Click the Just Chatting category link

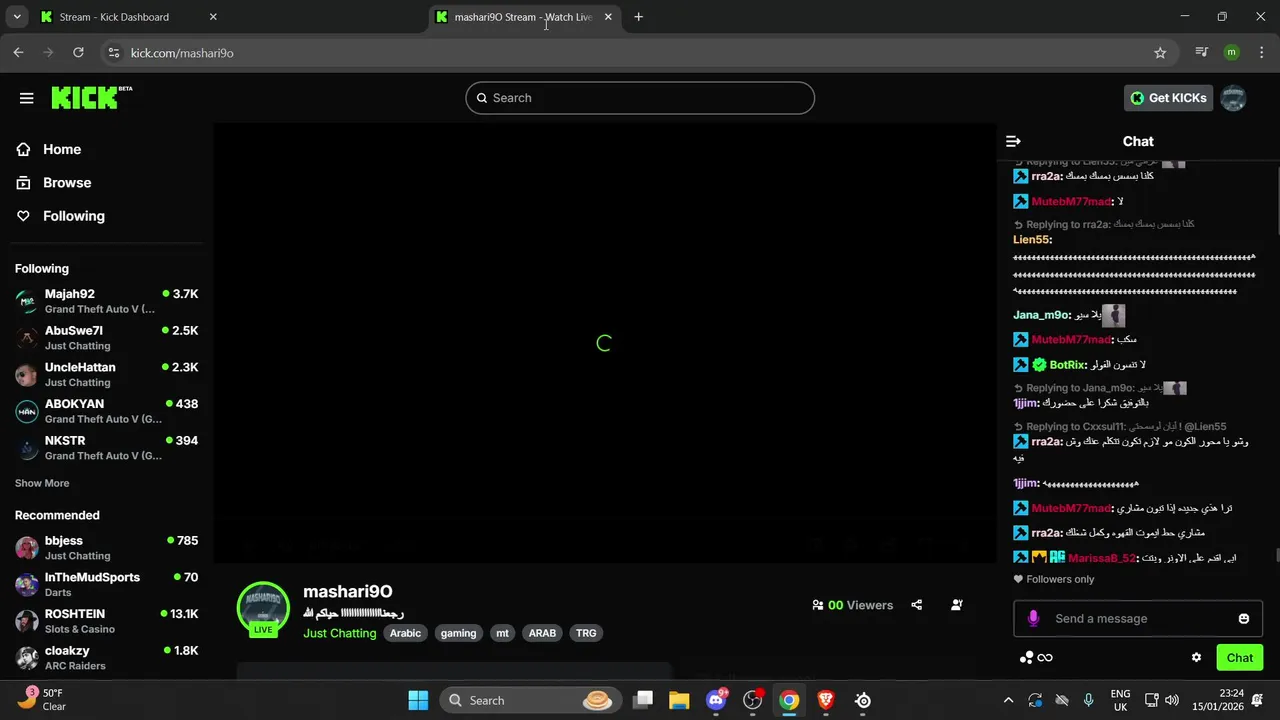[x=340, y=633]
